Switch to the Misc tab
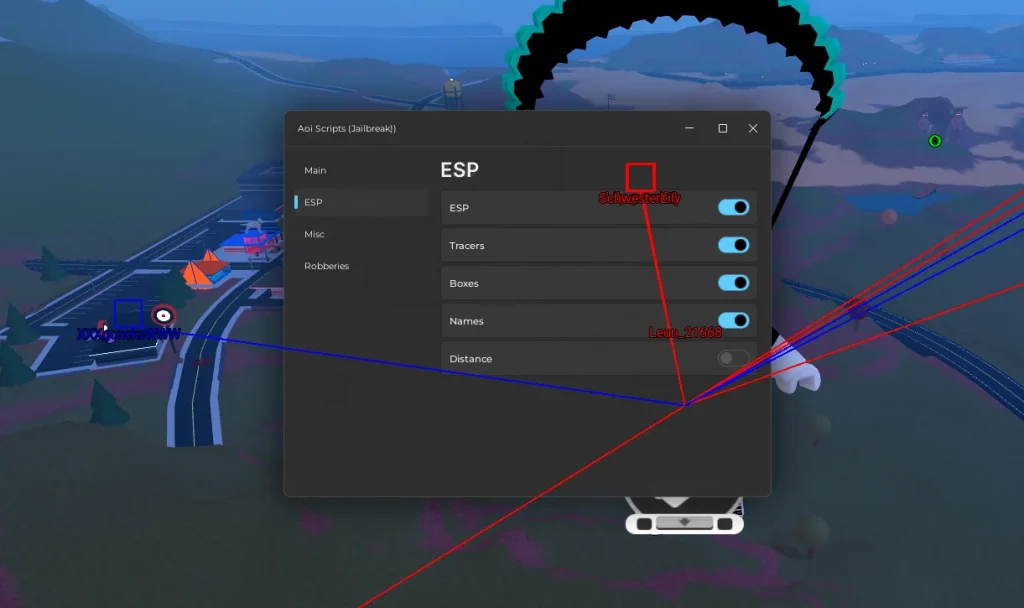Viewport: 1024px width, 608px height. (314, 234)
